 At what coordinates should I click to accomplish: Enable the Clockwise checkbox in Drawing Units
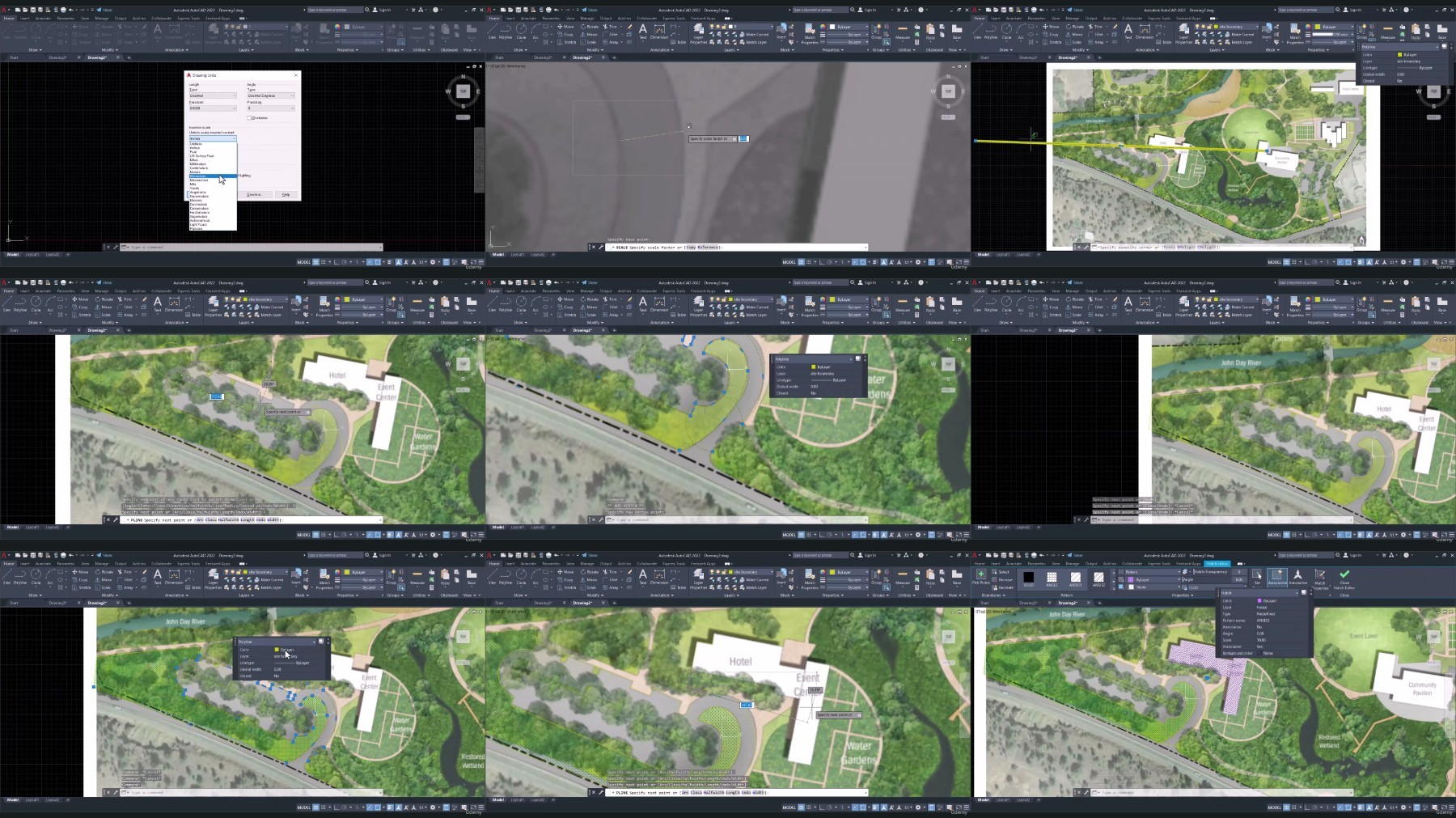249,118
